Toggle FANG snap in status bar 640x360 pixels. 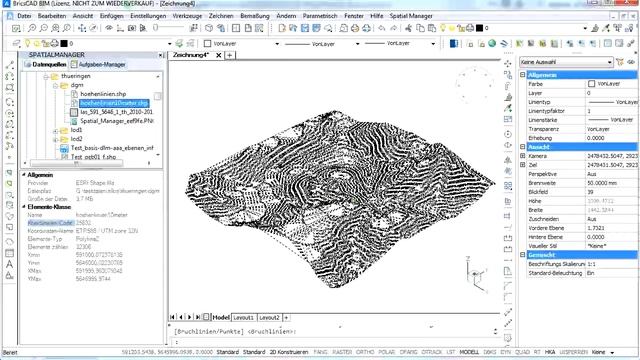tap(320, 352)
